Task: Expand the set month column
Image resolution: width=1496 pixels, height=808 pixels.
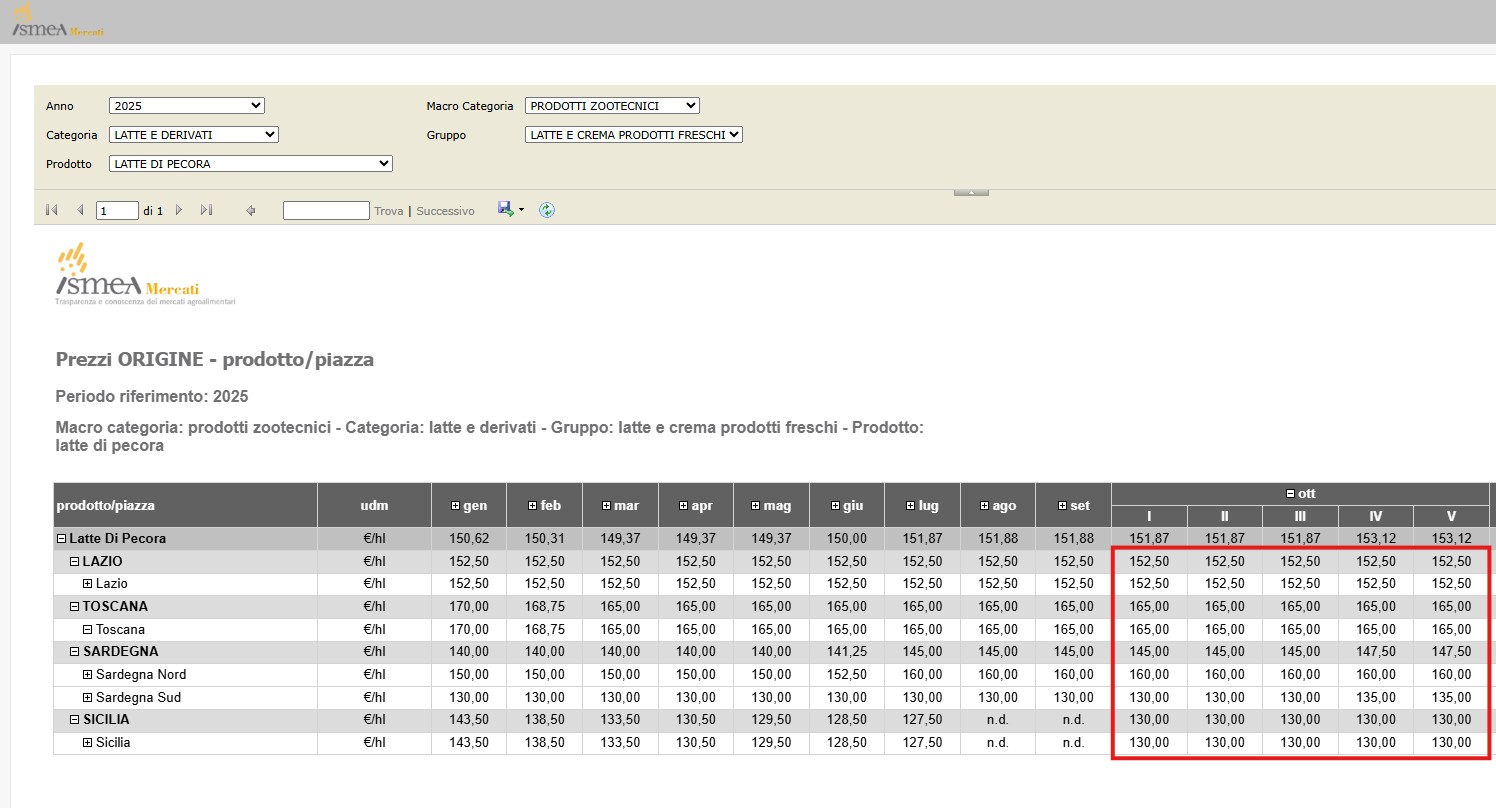Action: click(x=1062, y=506)
